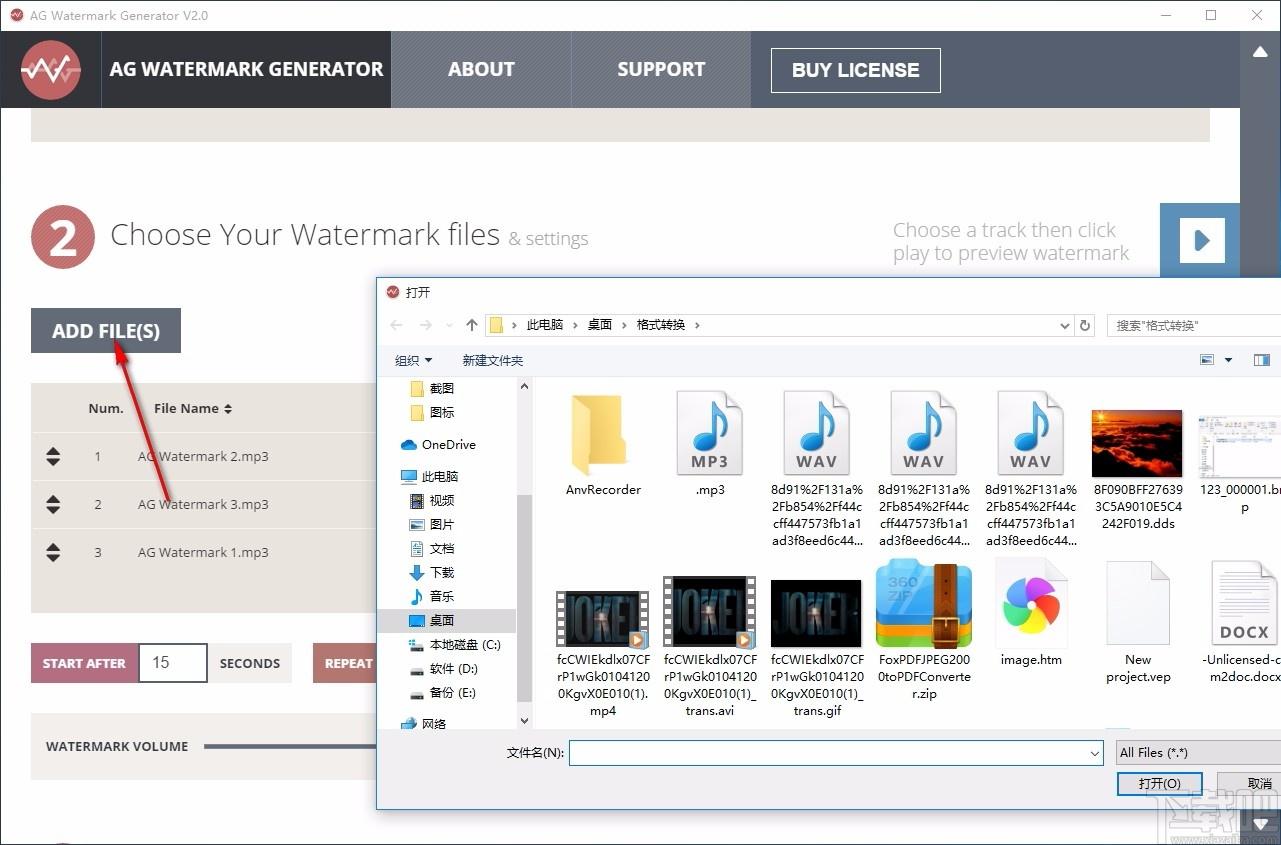
Task: Click the AG Watermark Generator logo icon
Action: tap(51, 69)
